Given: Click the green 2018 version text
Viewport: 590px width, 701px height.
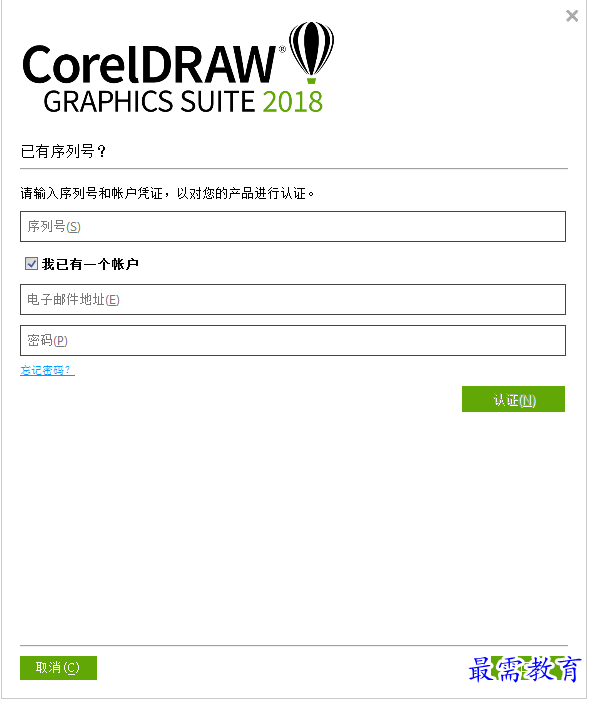Looking at the screenshot, I should [x=292, y=101].
